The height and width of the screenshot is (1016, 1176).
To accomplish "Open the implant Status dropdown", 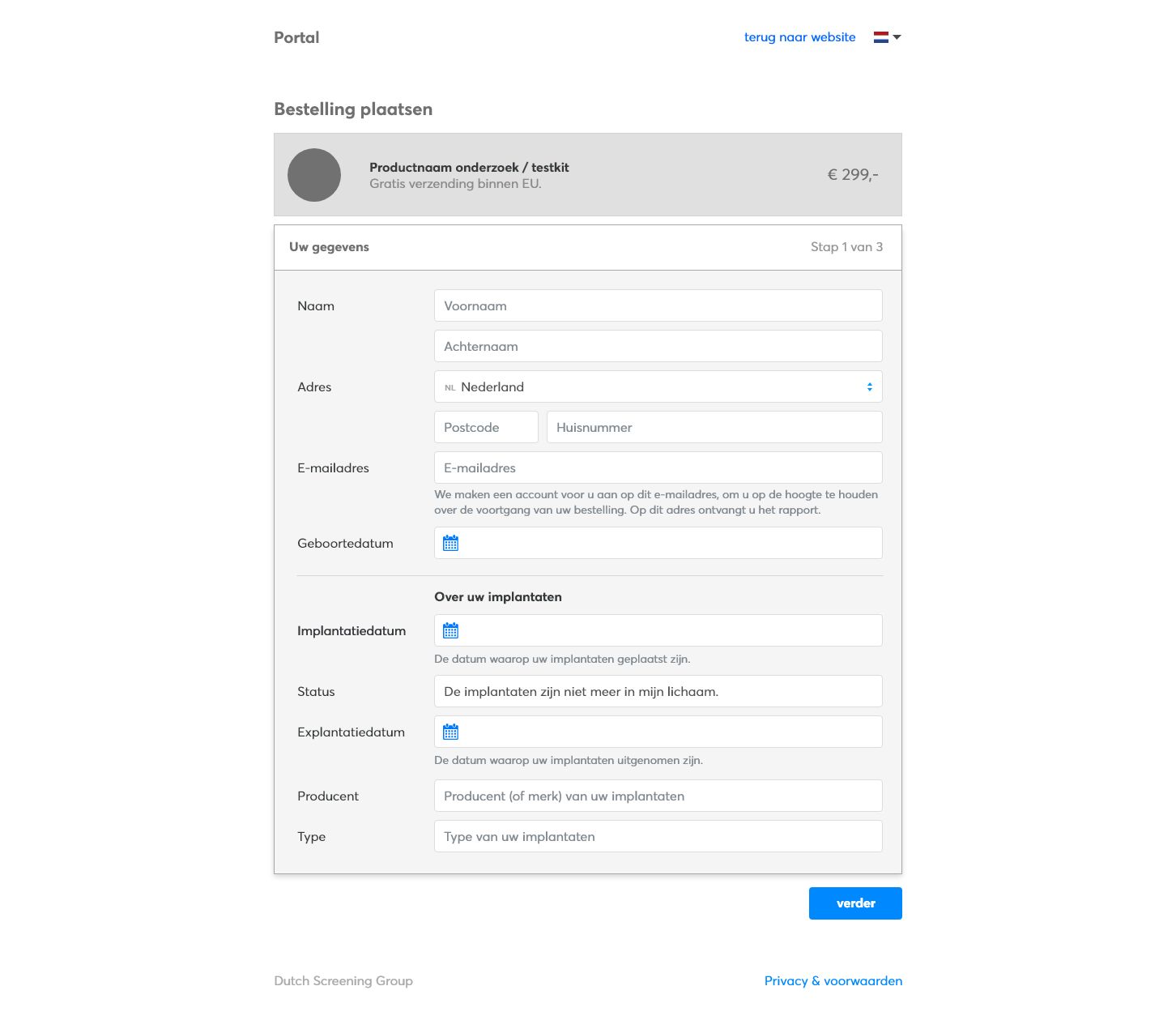I will 658,691.
